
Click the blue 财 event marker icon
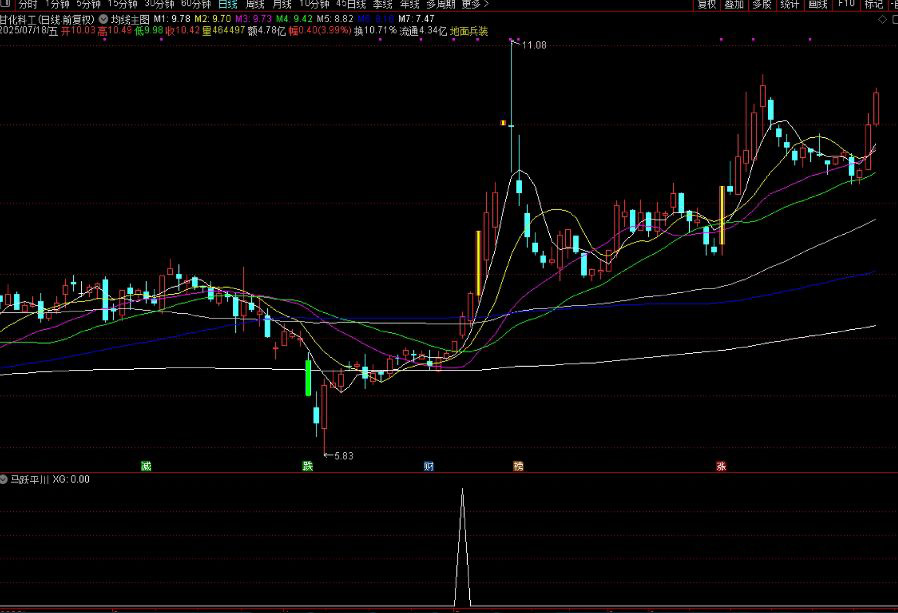[x=429, y=466]
